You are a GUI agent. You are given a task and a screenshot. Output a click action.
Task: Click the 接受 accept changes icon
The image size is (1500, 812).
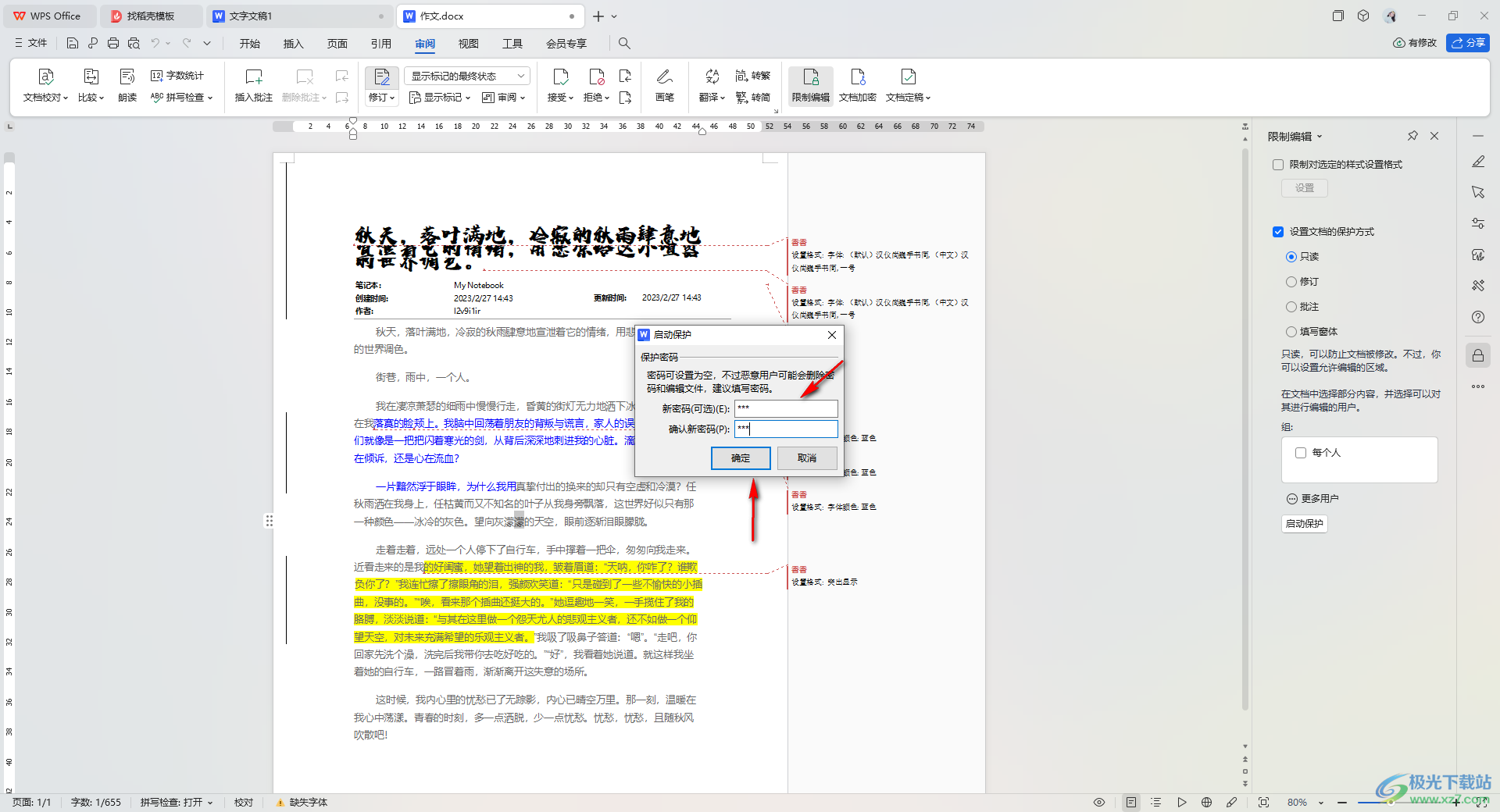(560, 77)
